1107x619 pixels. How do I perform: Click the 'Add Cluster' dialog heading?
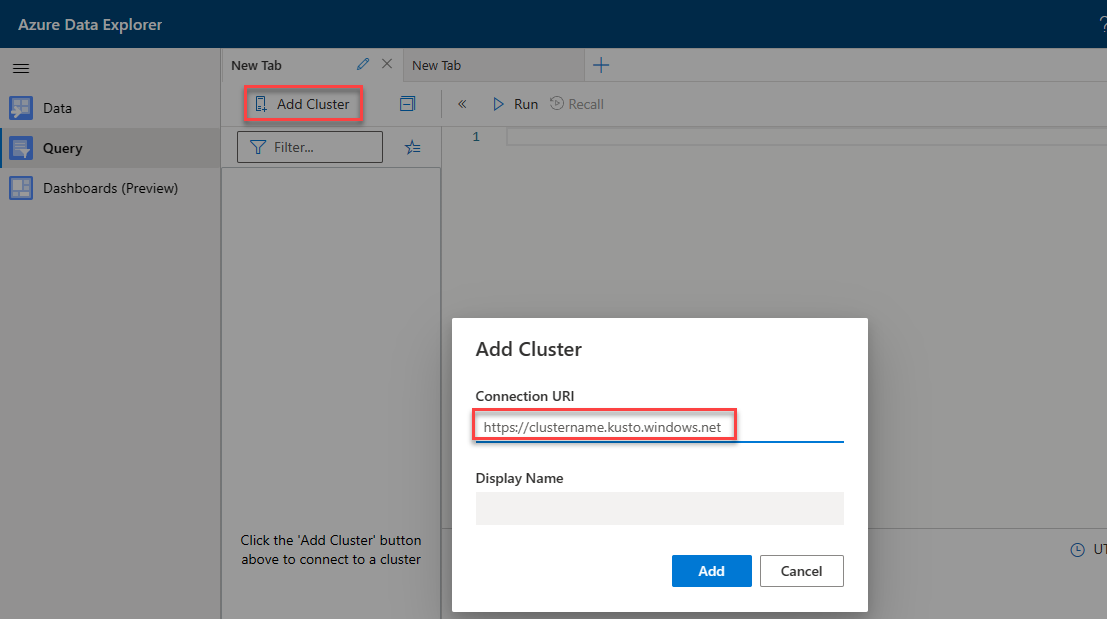tap(529, 349)
